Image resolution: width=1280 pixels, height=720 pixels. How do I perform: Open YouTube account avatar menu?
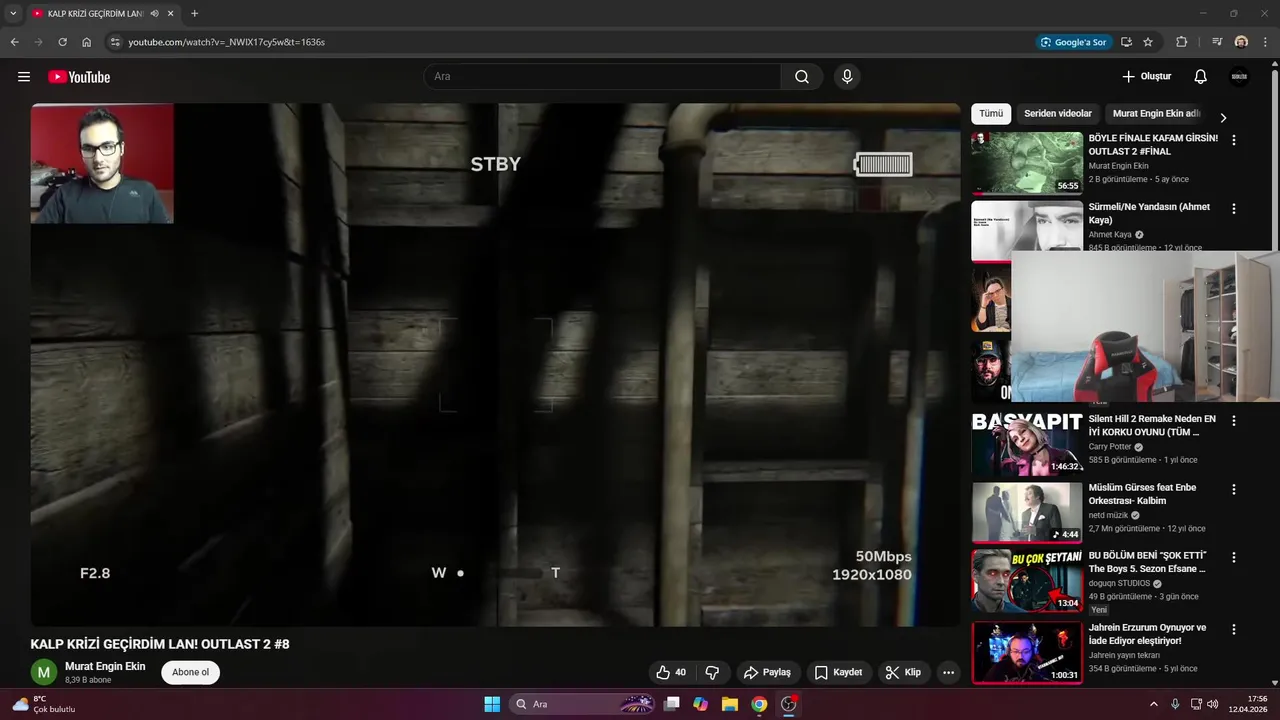click(1239, 77)
